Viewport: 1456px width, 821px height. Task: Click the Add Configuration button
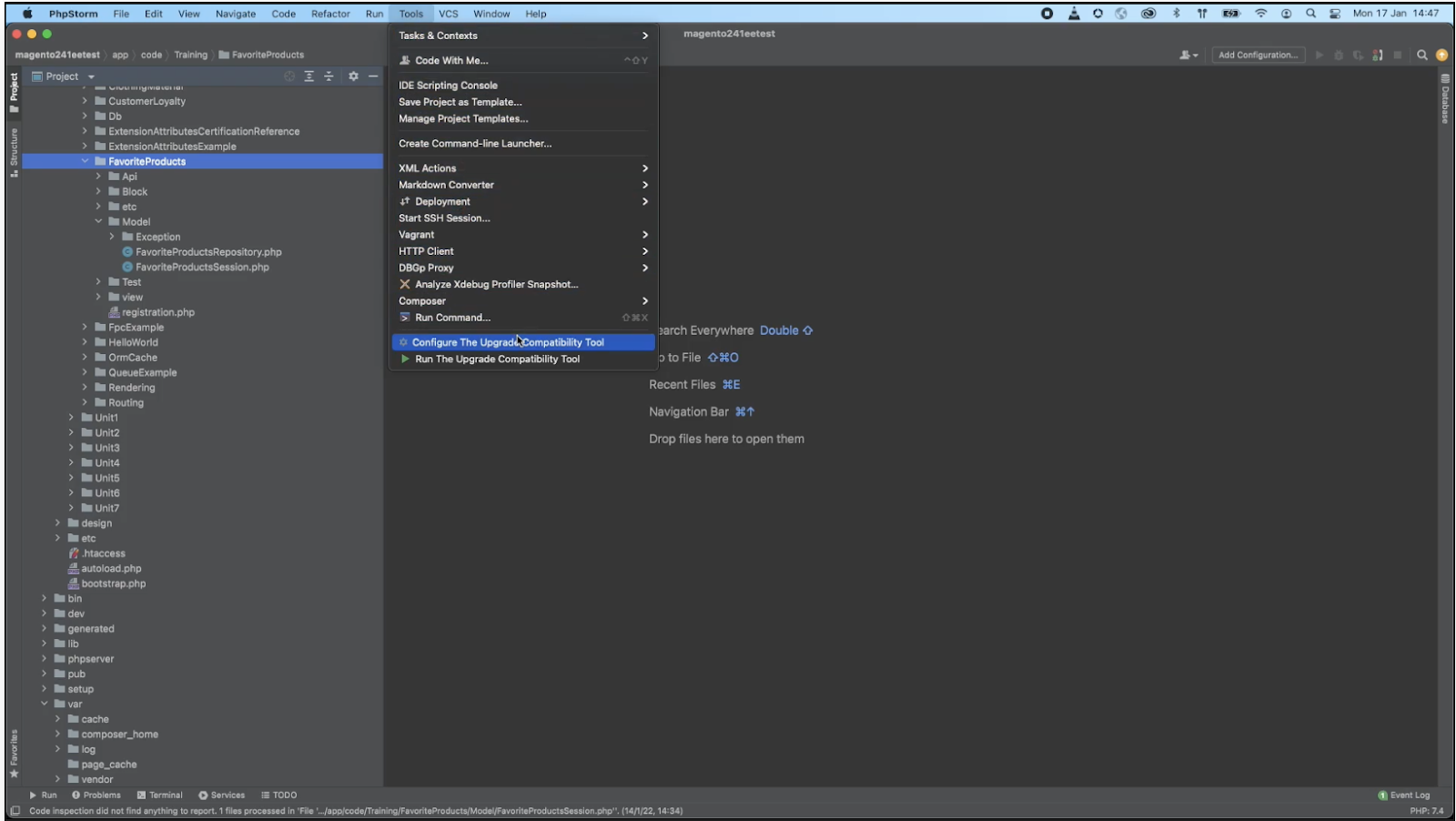tap(1258, 56)
